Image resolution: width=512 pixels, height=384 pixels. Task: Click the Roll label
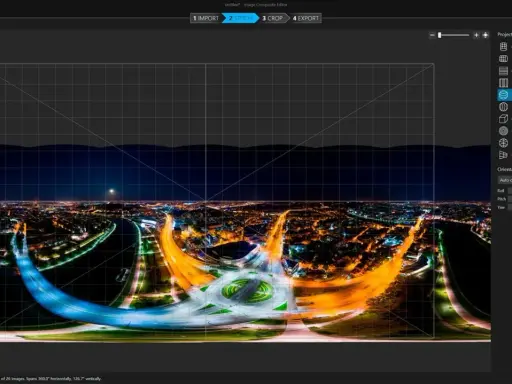pyautogui.click(x=501, y=191)
